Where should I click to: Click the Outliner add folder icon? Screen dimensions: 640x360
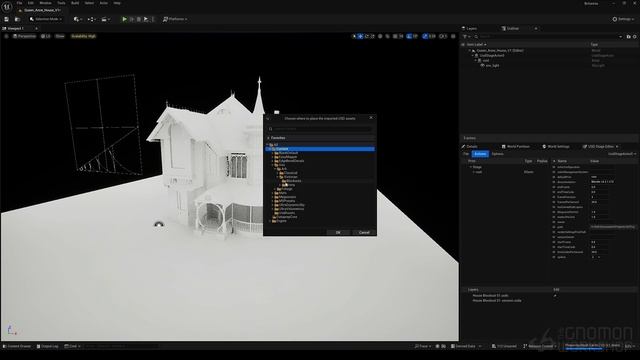pos(629,37)
